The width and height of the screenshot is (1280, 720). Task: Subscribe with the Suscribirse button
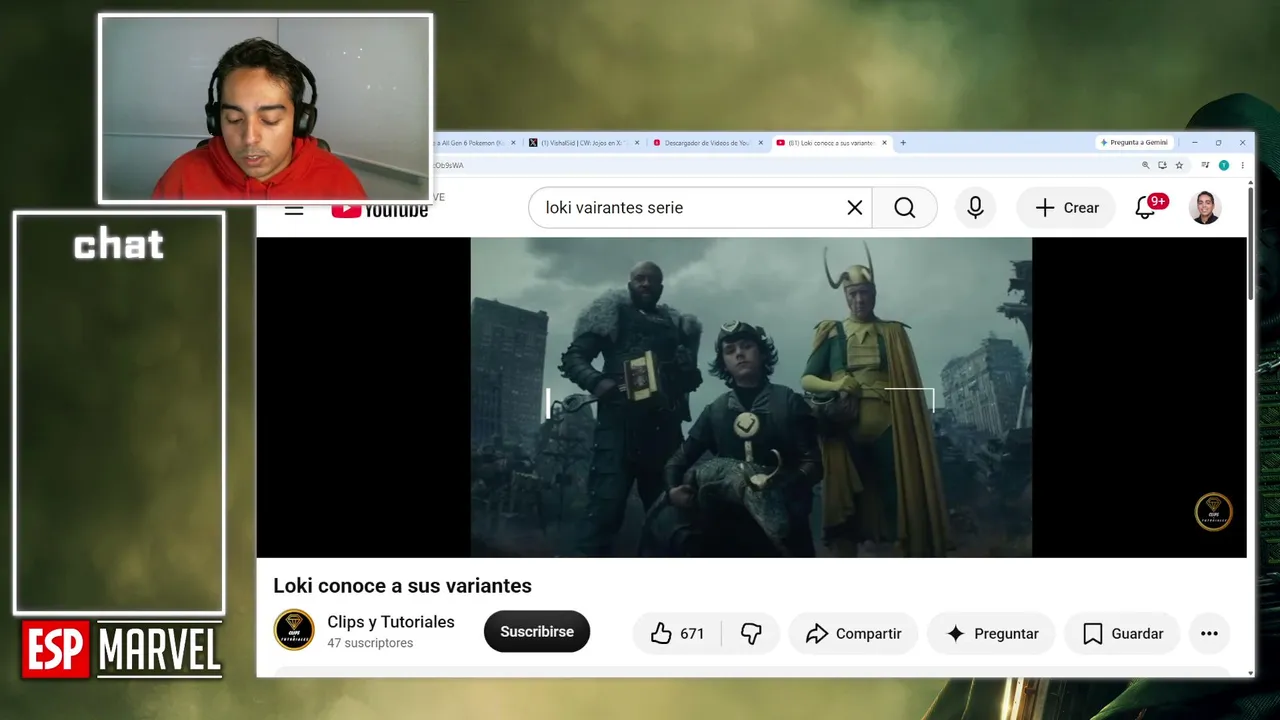point(537,632)
